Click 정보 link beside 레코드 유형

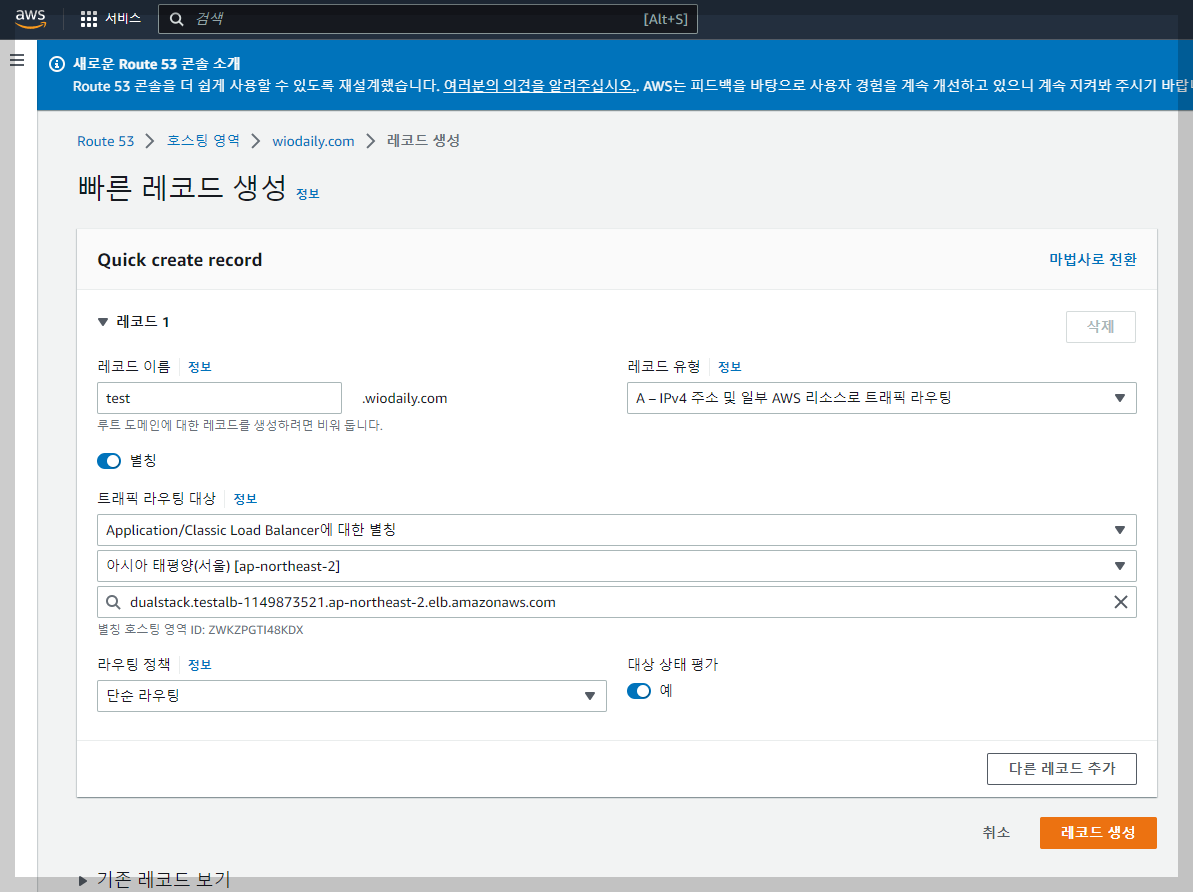pos(730,367)
